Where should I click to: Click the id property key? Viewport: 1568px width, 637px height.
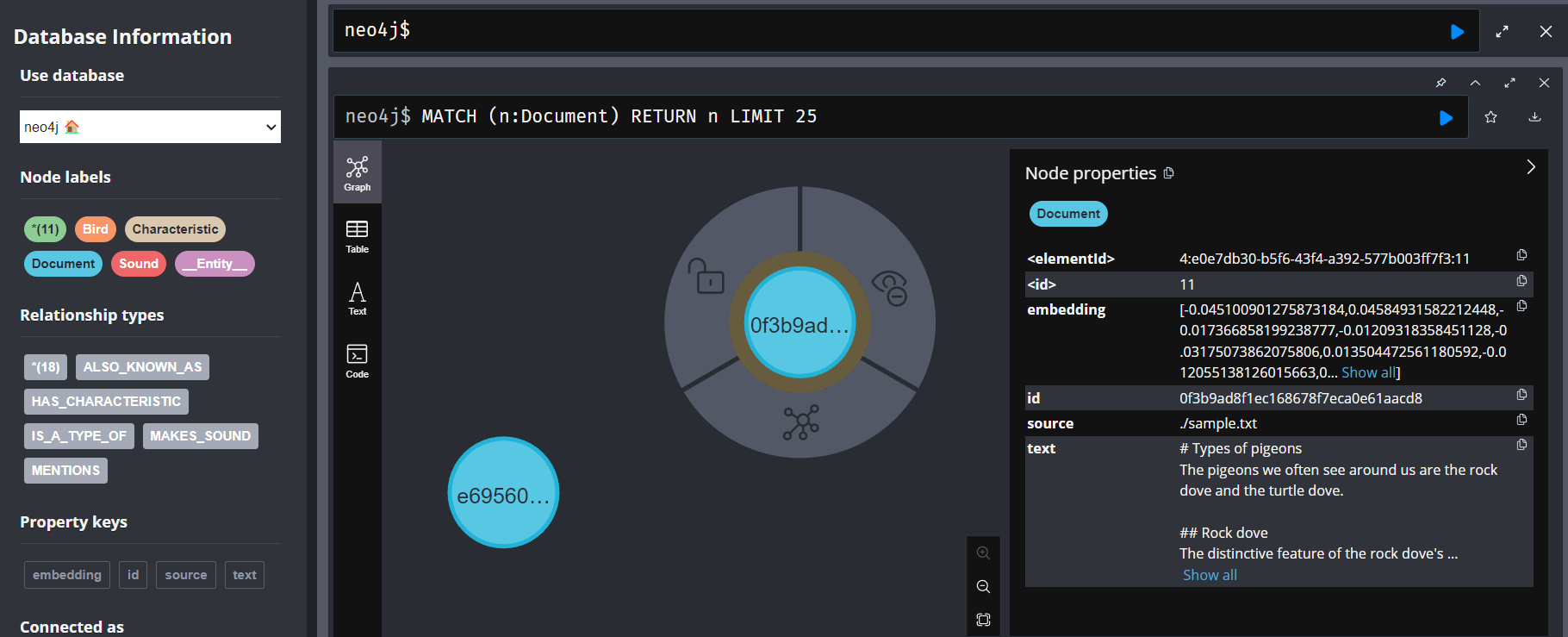pyautogui.click(x=133, y=575)
